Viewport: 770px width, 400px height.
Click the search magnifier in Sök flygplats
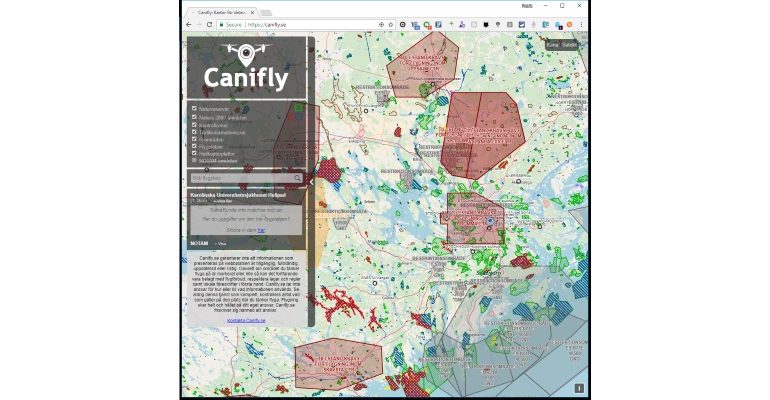click(298, 178)
